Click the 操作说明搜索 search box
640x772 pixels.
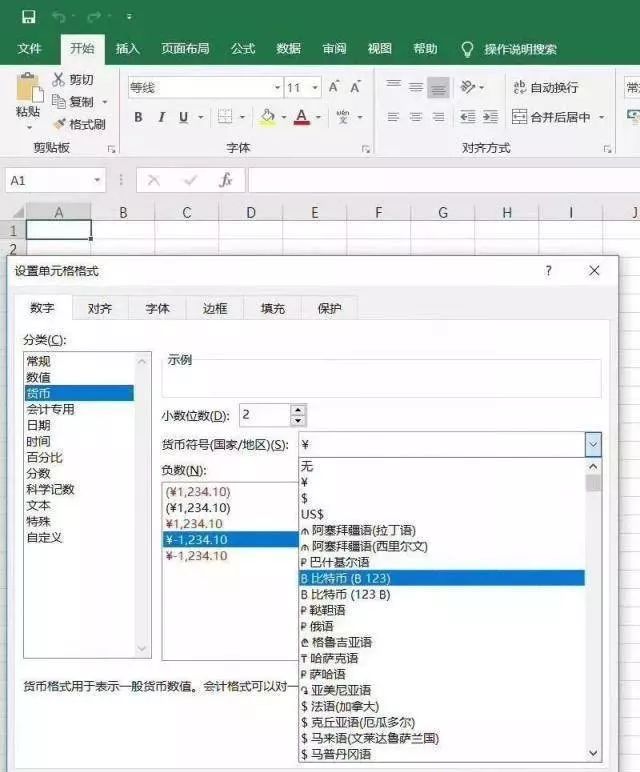[x=520, y=49]
